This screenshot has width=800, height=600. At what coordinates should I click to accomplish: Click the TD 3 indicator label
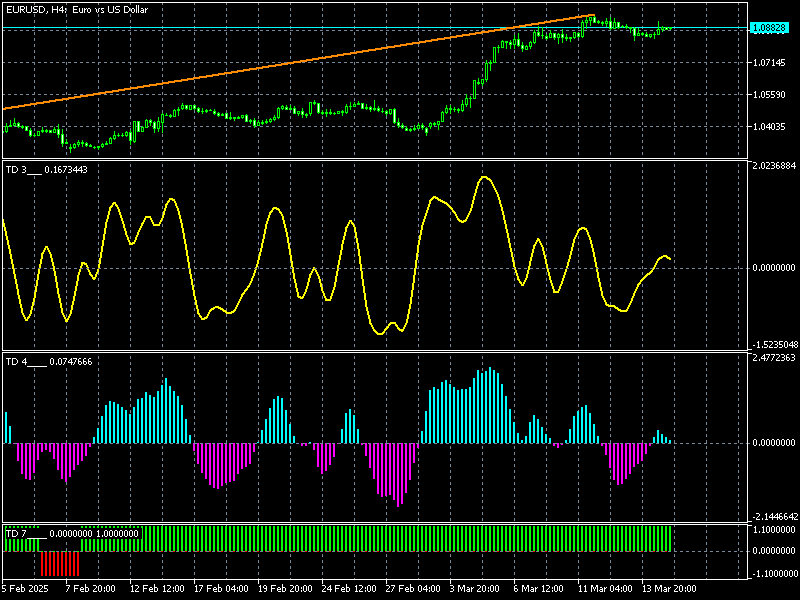pyautogui.click(x=46, y=170)
